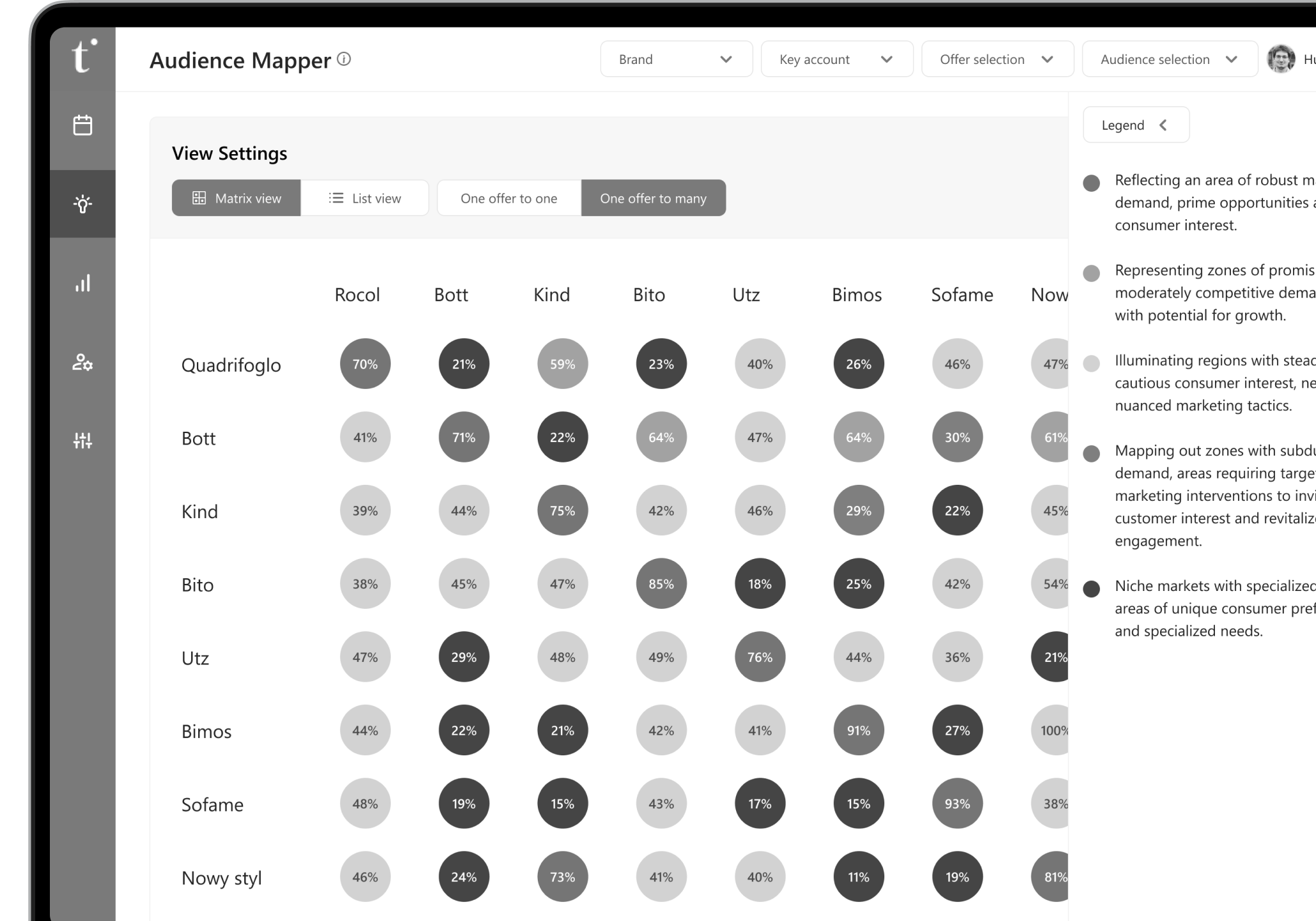This screenshot has height=921, width=1316.
Task: Switch to Matrix view
Action: pyautogui.click(x=236, y=198)
